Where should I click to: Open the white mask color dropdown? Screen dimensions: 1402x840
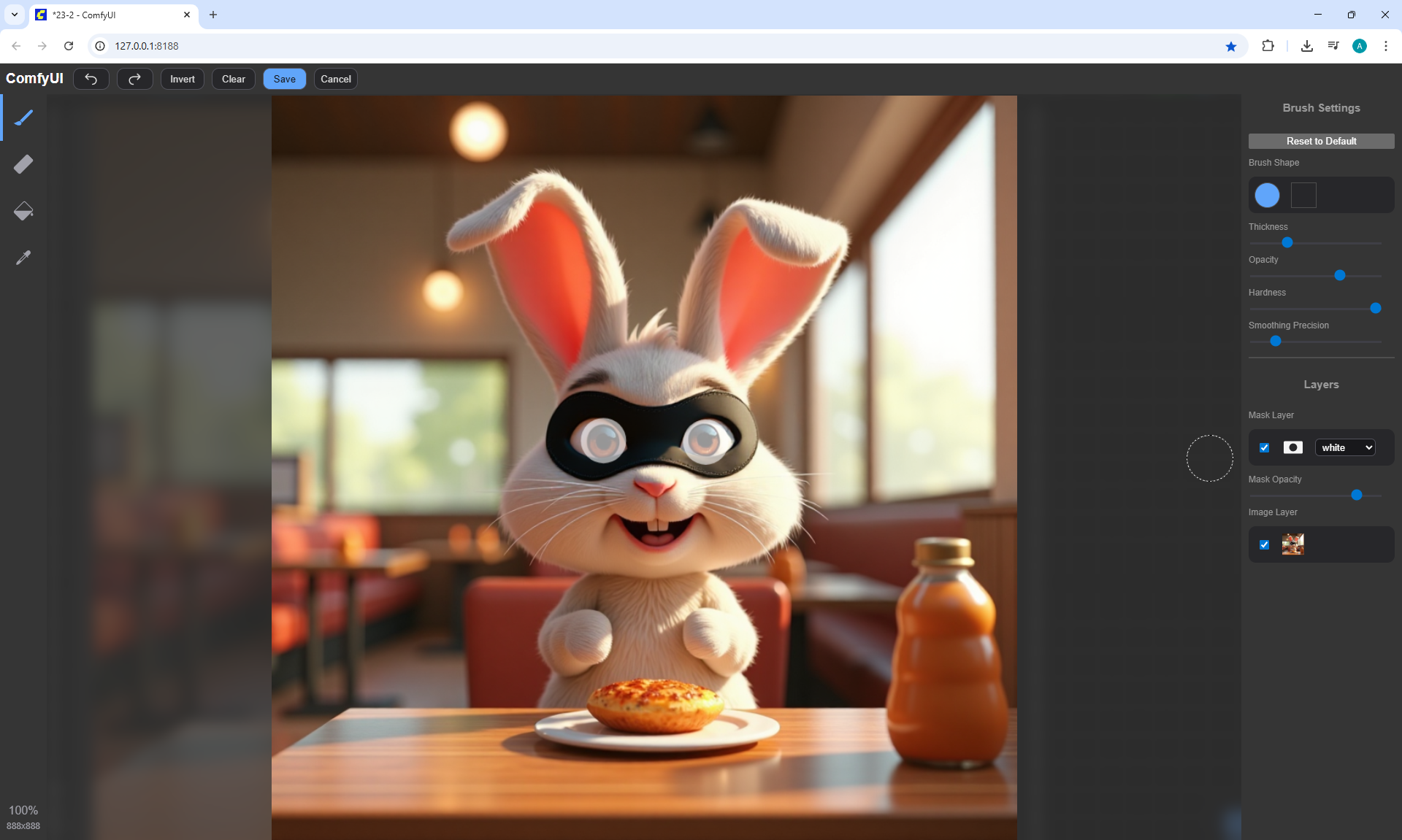1345,447
